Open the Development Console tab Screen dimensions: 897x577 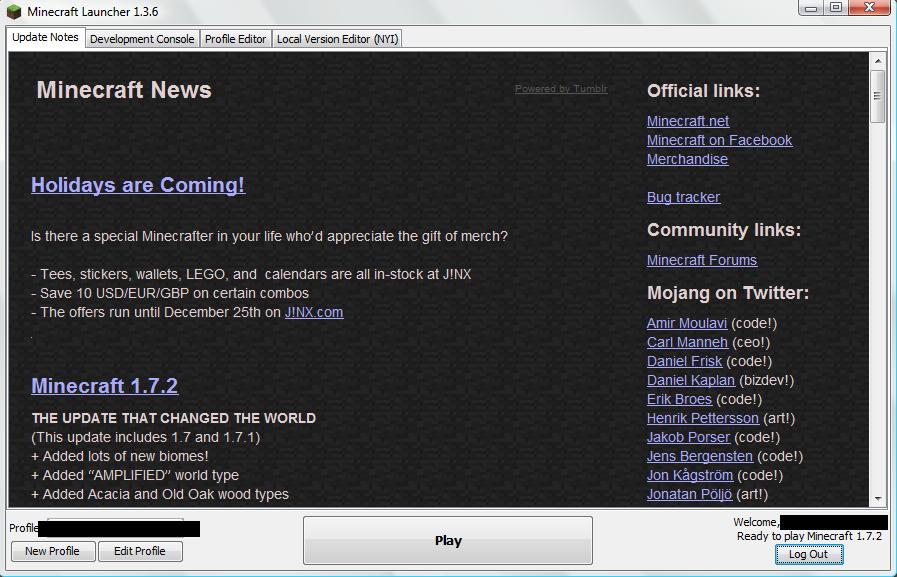click(142, 39)
